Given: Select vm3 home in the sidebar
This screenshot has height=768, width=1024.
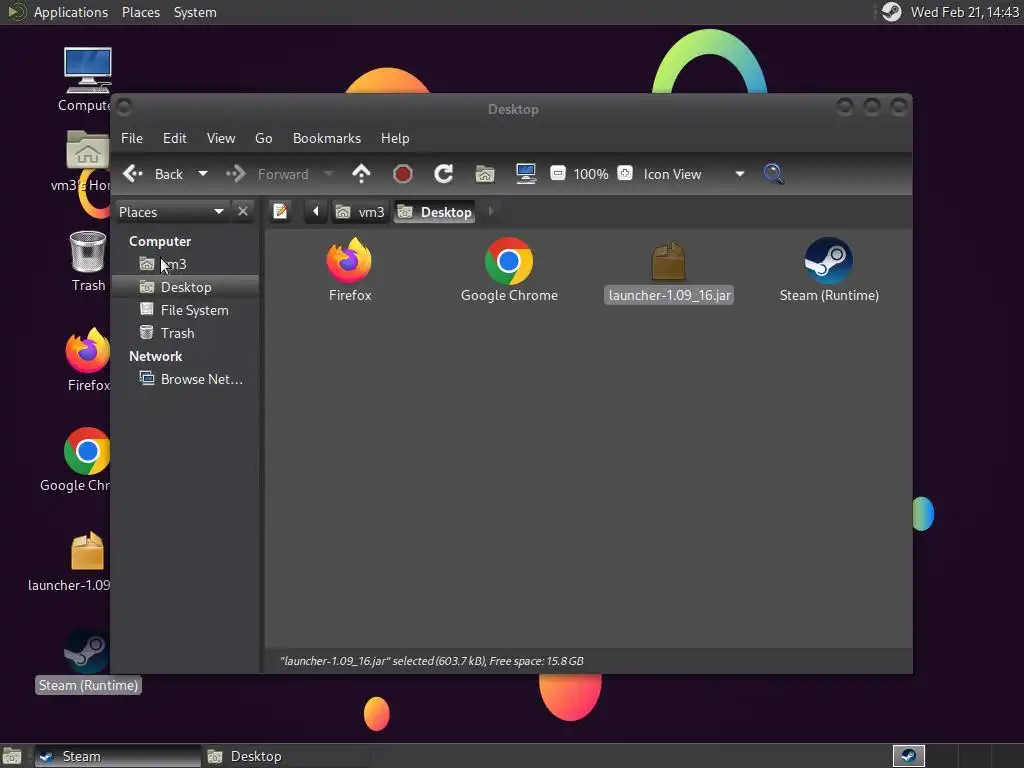Looking at the screenshot, I should 186,264.
